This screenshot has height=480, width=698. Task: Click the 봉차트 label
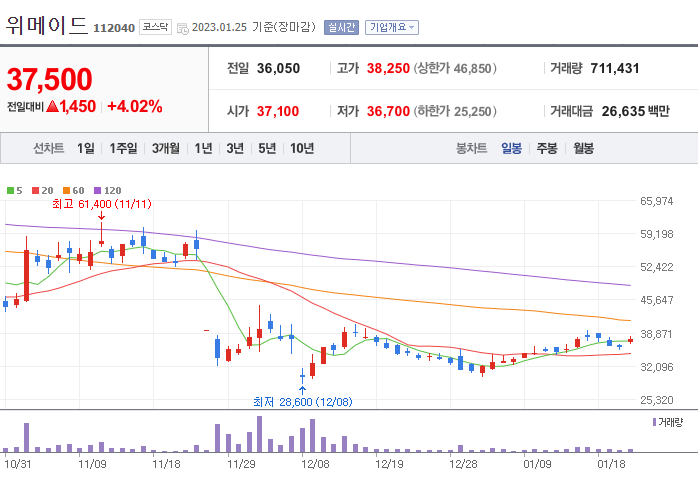471,148
